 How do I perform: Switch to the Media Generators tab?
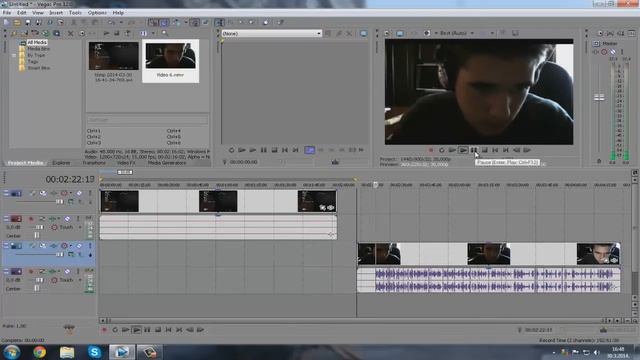click(167, 163)
